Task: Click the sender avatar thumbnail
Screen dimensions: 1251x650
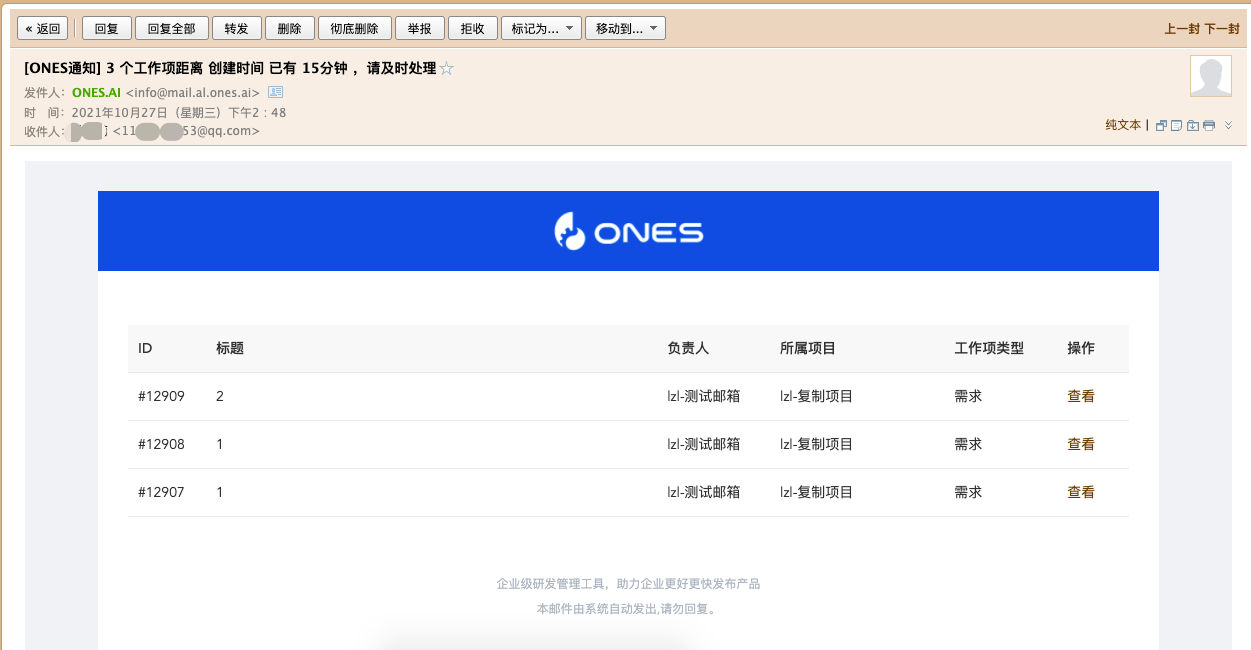Action: [1210, 76]
